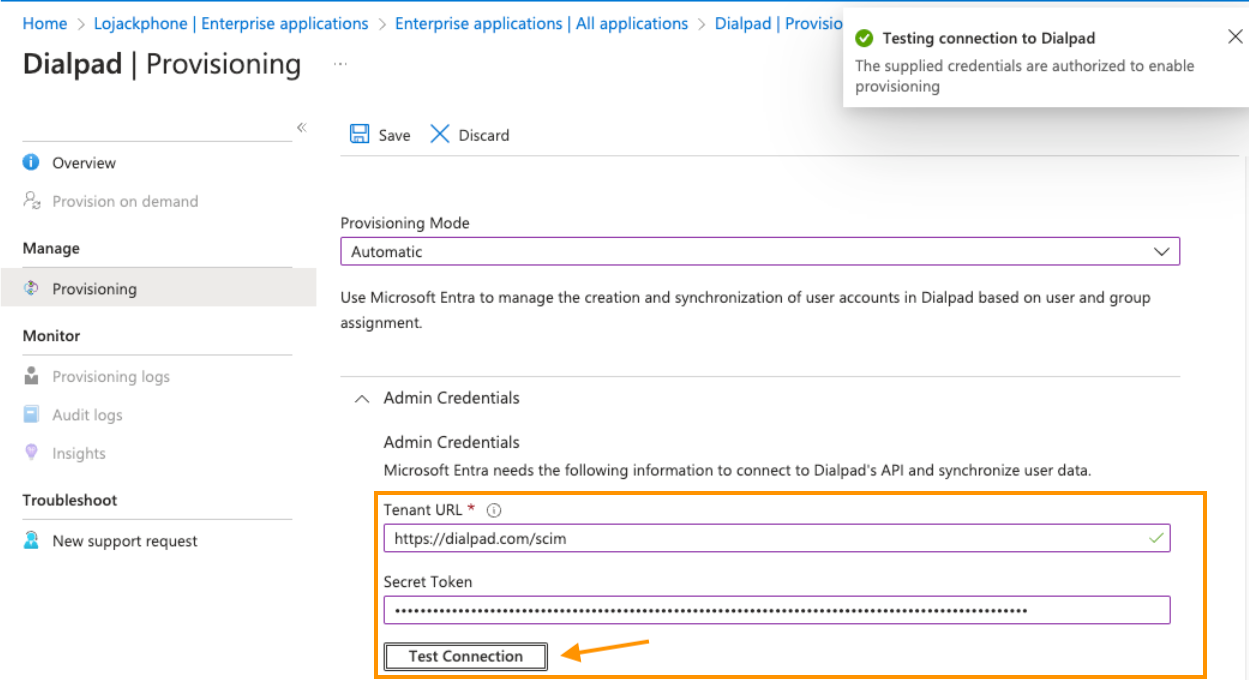This screenshot has height=680, width=1249.
Task: Click the Overview info icon
Action: pyautogui.click(x=31, y=162)
